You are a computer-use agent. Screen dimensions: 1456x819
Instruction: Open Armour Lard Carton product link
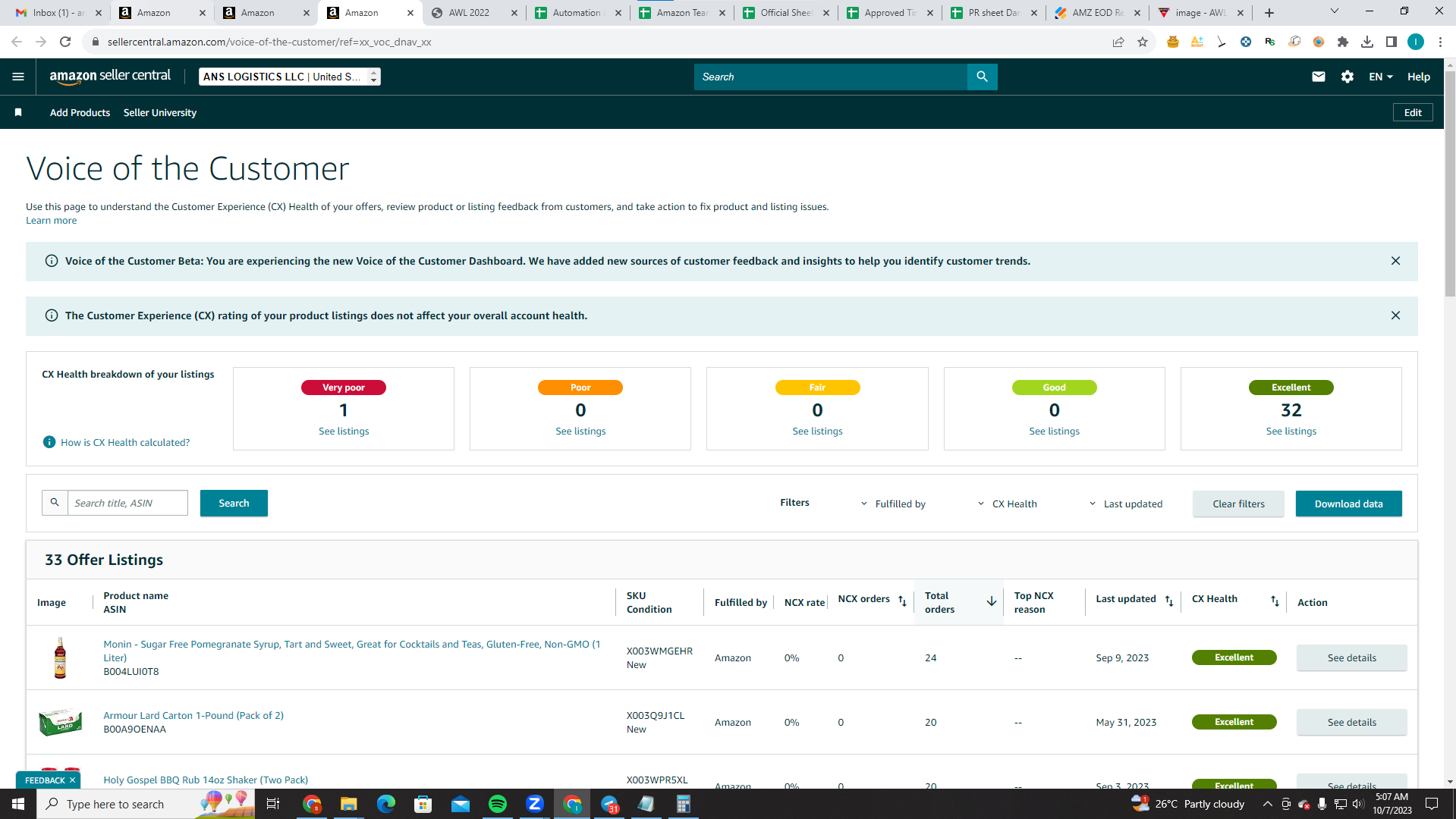coord(193,715)
